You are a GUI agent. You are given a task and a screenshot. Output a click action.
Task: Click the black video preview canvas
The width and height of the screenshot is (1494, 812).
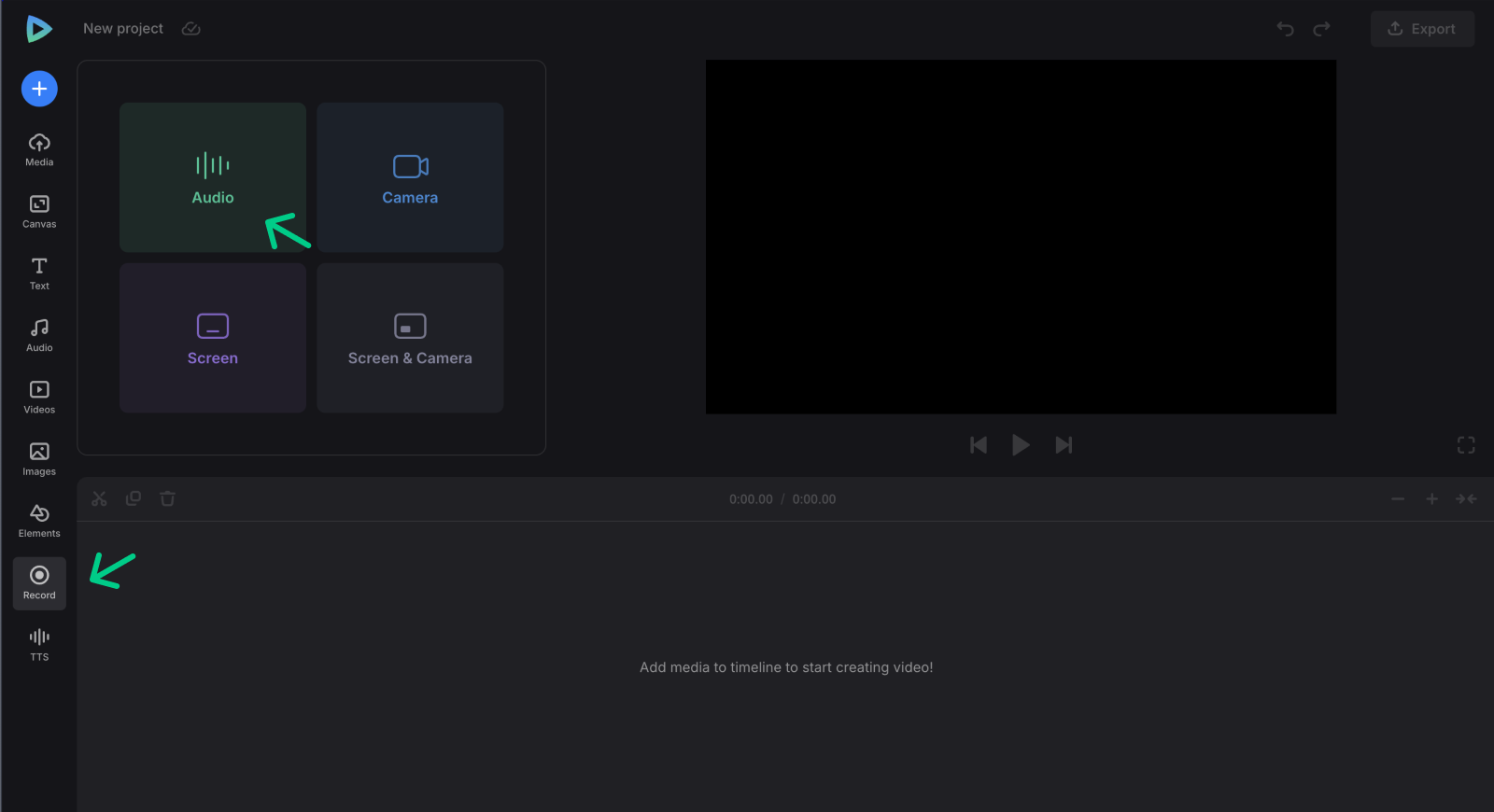(1021, 237)
